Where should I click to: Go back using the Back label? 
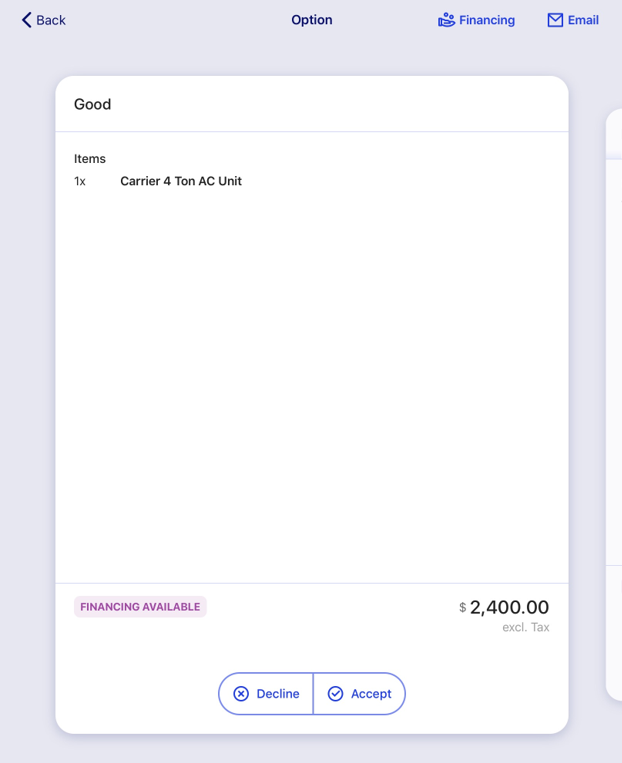point(51,20)
